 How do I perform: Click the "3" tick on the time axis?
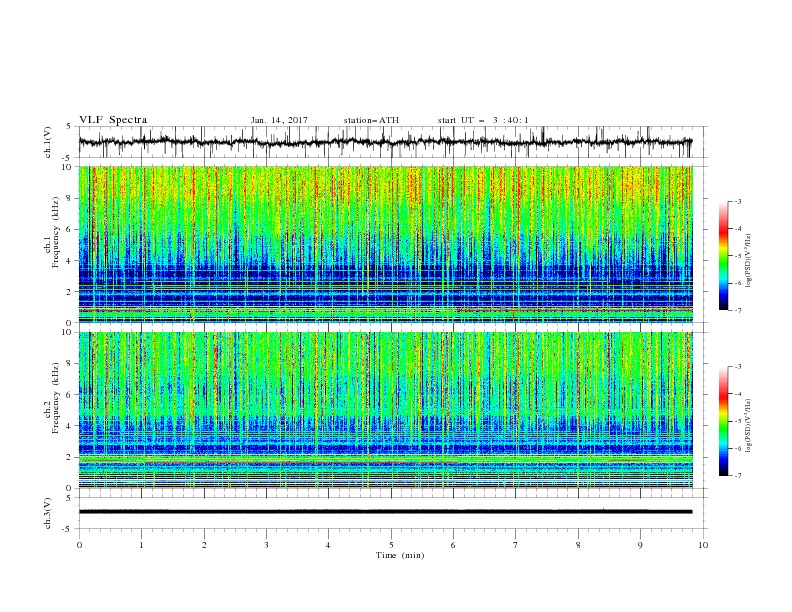pyautogui.click(x=266, y=545)
